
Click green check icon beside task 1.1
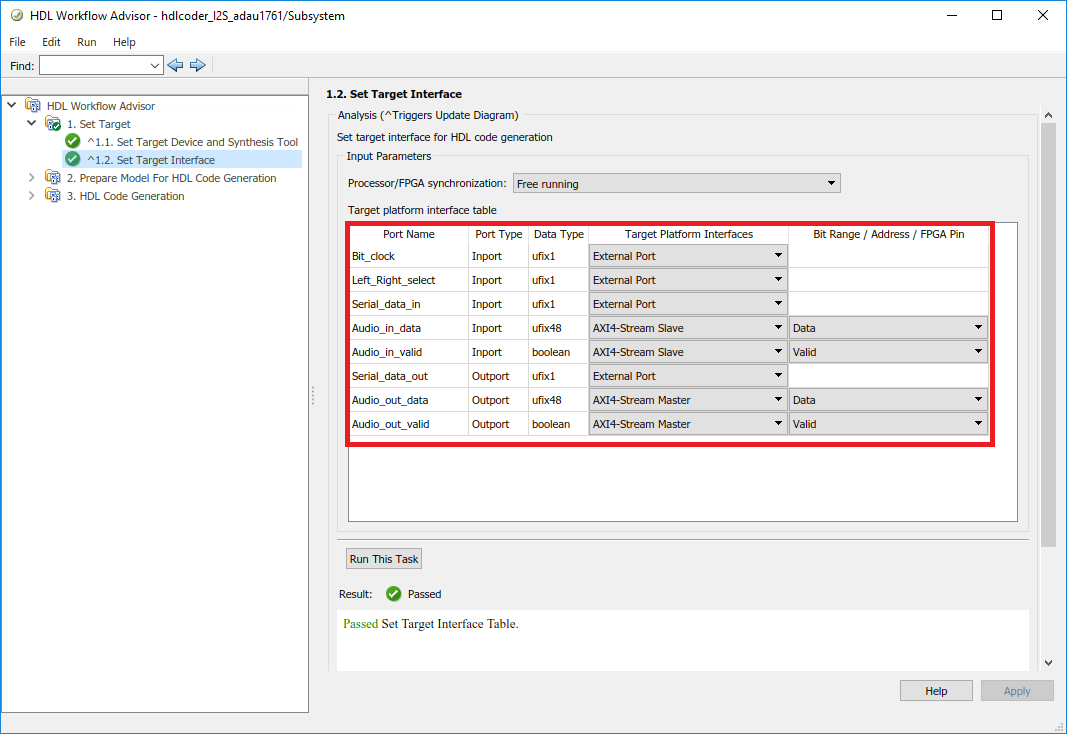coord(72,142)
